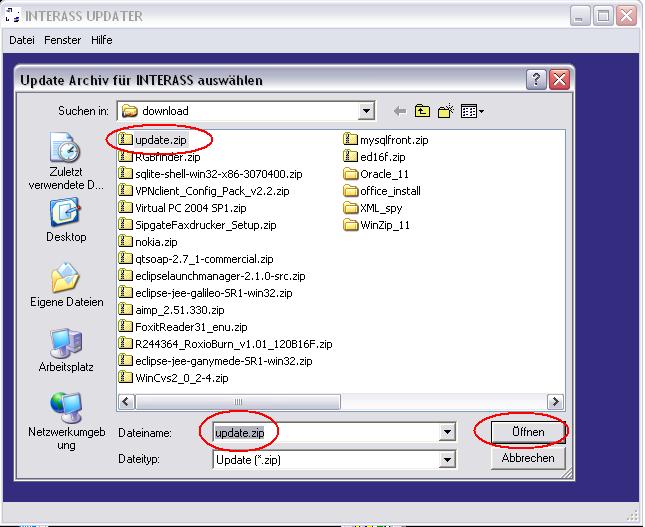Select Arbeitsplatz in places sidebar
Screen dimensions: 645x527
pyautogui.click(x=66, y=351)
